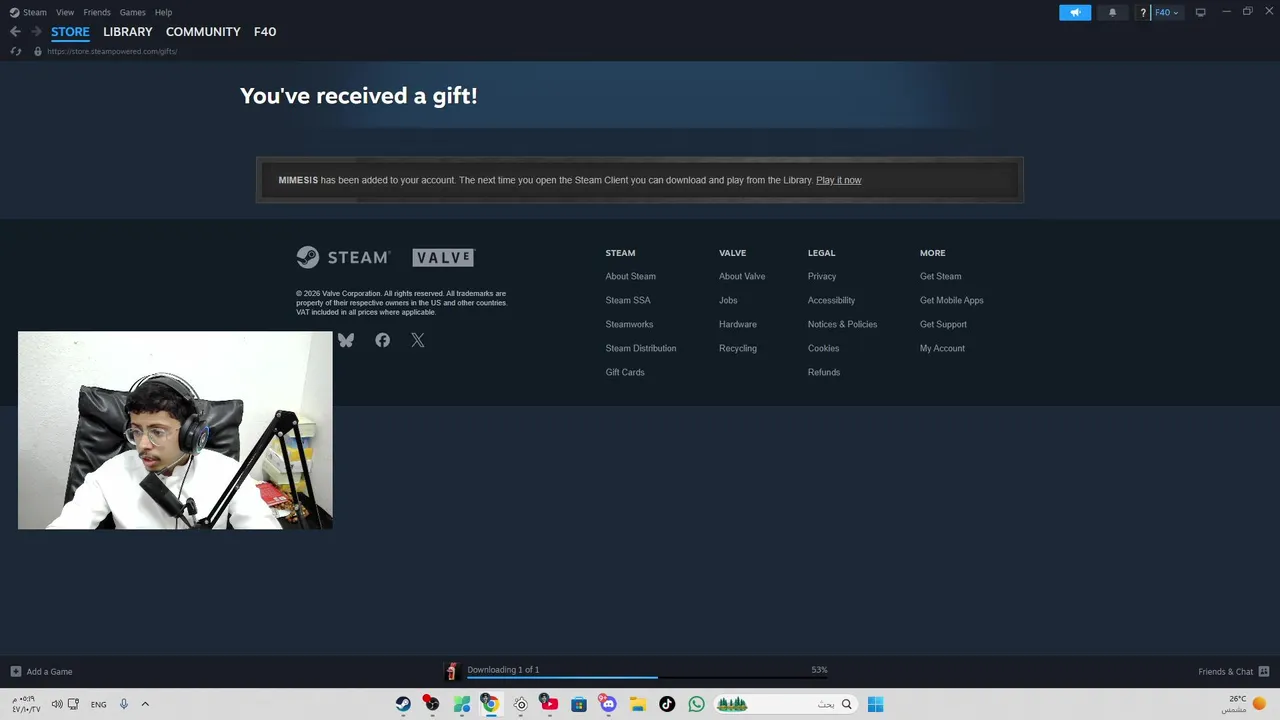Open the Steam Distribution link
Viewport: 1280px width, 720px height.
pyautogui.click(x=641, y=348)
